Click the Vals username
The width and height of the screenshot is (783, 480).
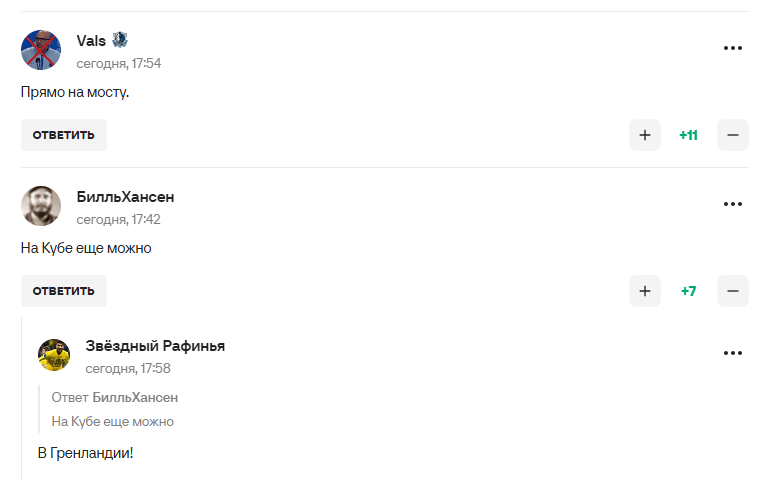point(91,41)
